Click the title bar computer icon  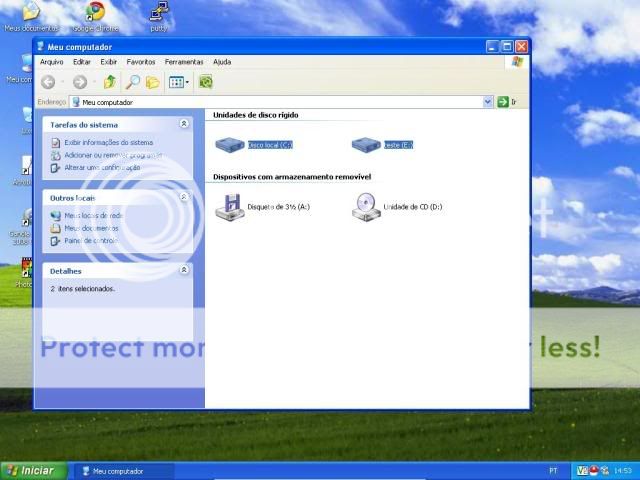40,46
